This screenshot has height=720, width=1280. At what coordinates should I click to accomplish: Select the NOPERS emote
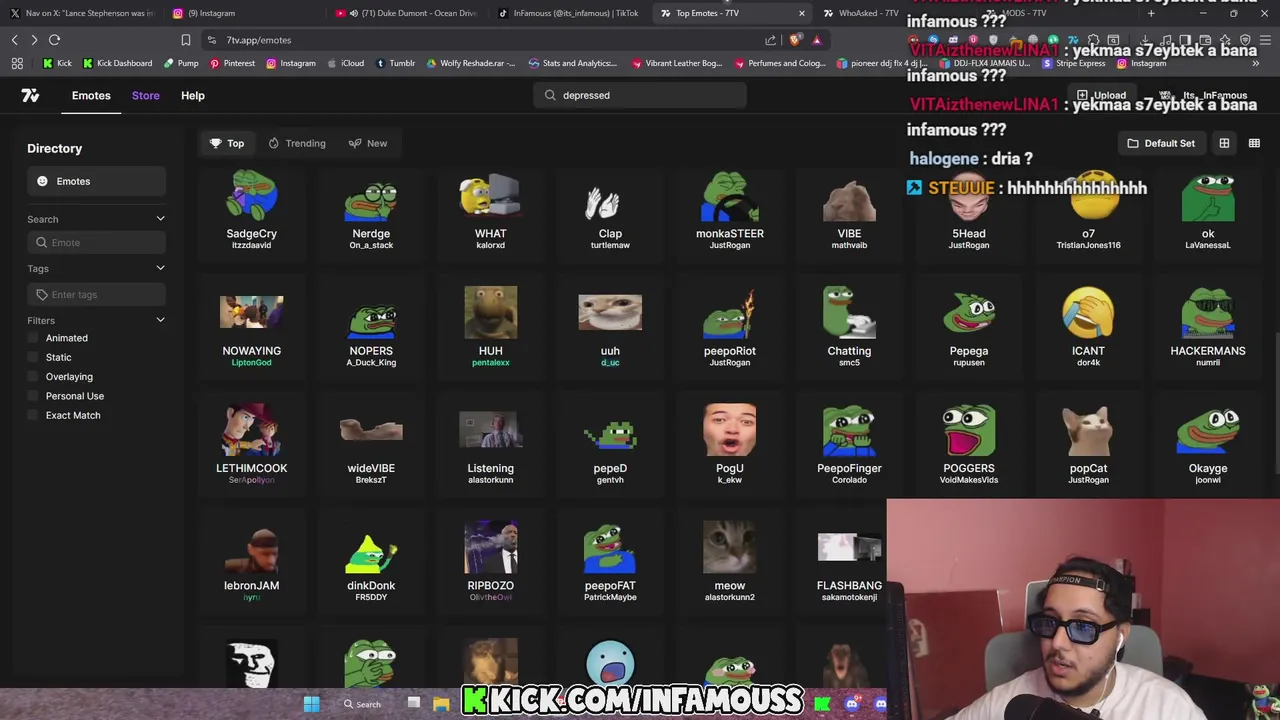[x=371, y=328]
